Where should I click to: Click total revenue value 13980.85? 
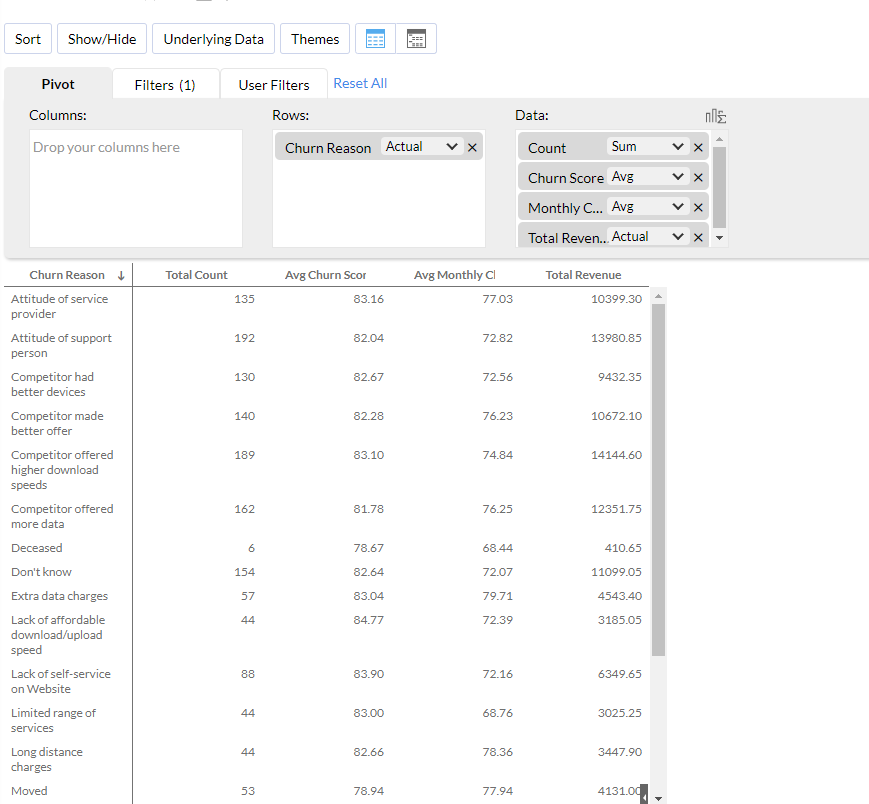[x=616, y=338]
